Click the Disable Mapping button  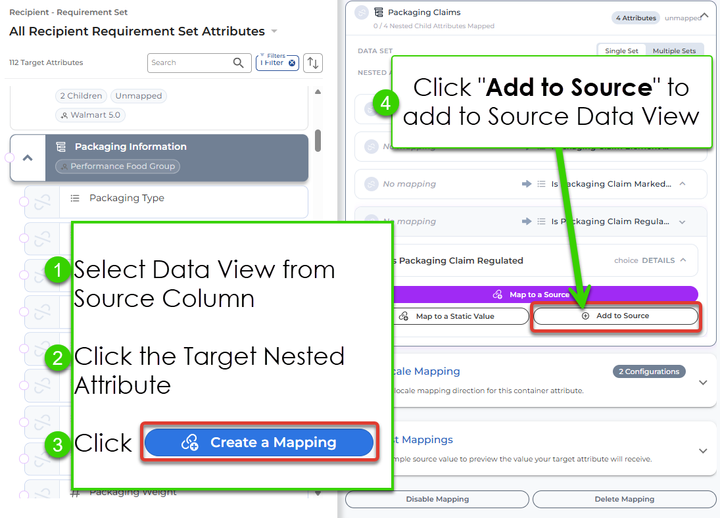437,499
